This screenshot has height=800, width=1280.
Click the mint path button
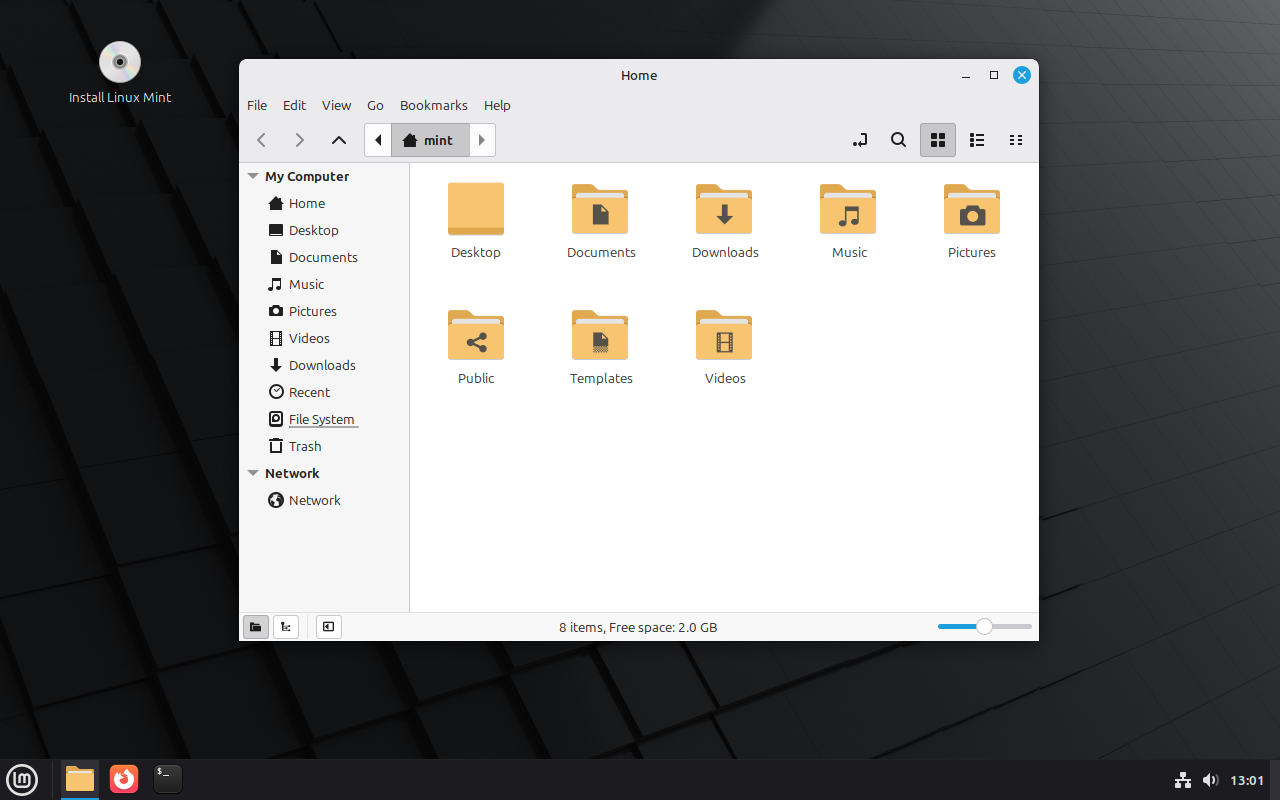click(429, 140)
